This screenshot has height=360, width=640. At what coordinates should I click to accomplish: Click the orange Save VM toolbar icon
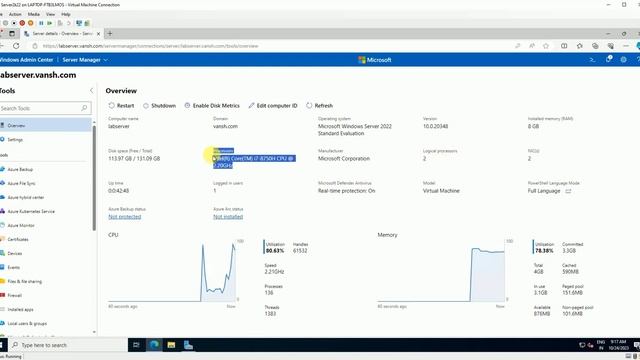tap(31, 23)
